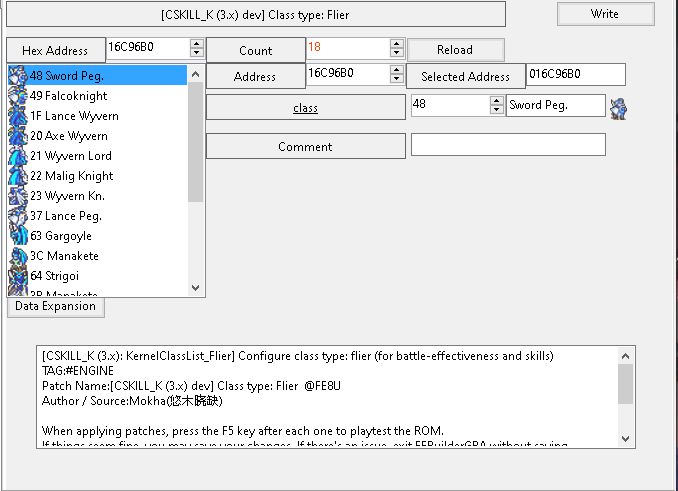This screenshot has height=491, width=678.
Task: Select list row 3C Manakete
Action: pos(97,256)
